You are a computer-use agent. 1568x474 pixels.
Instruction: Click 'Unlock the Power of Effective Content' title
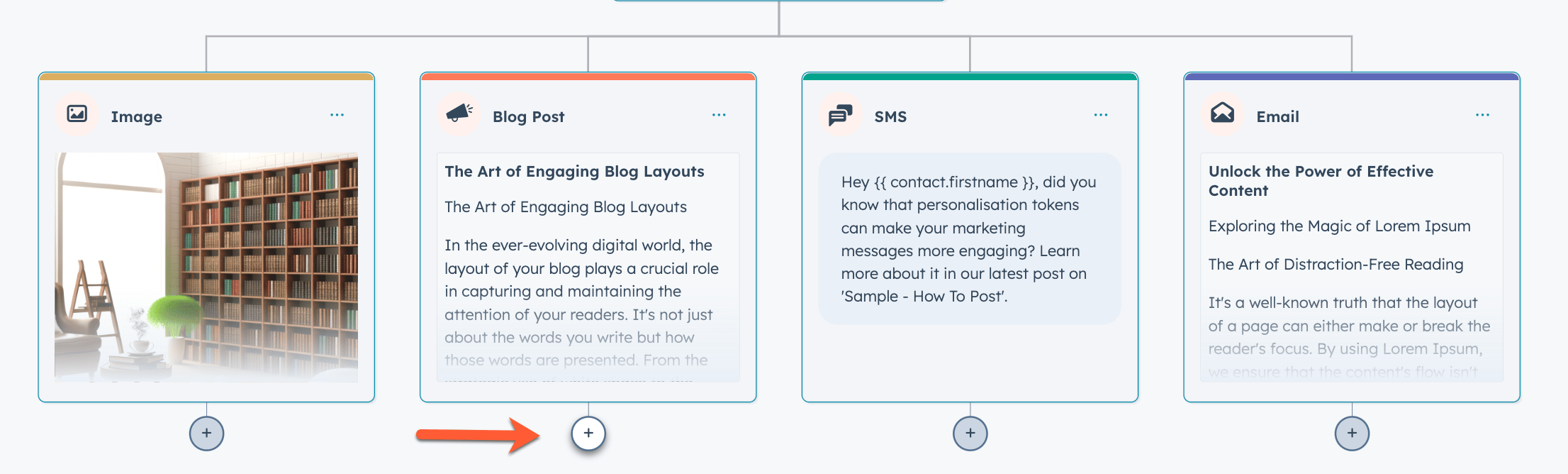coord(1321,181)
